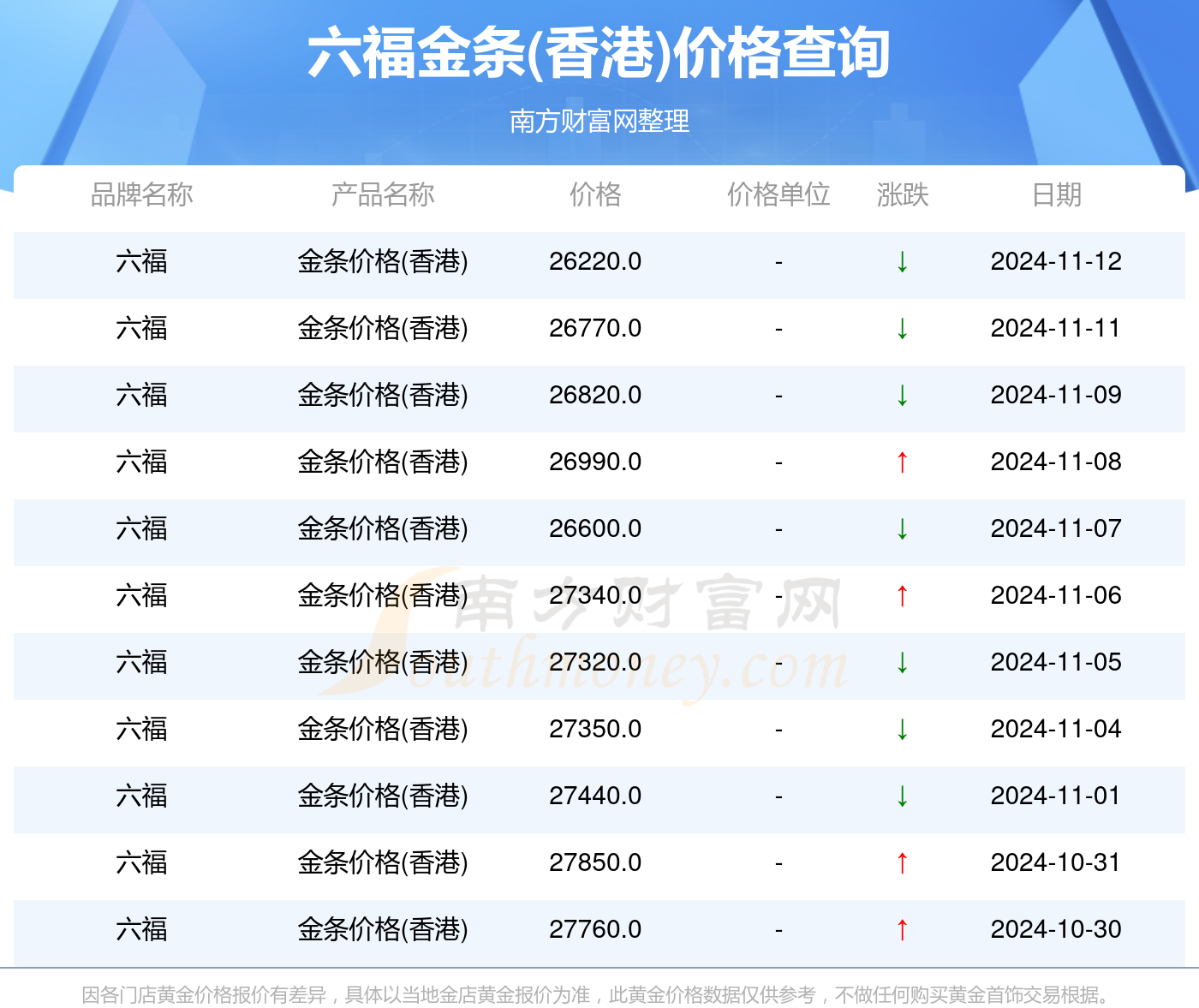Click 六福 brand in the 2024-10-30 row
Image resolution: width=1199 pixels, height=1008 pixels.
point(141,929)
